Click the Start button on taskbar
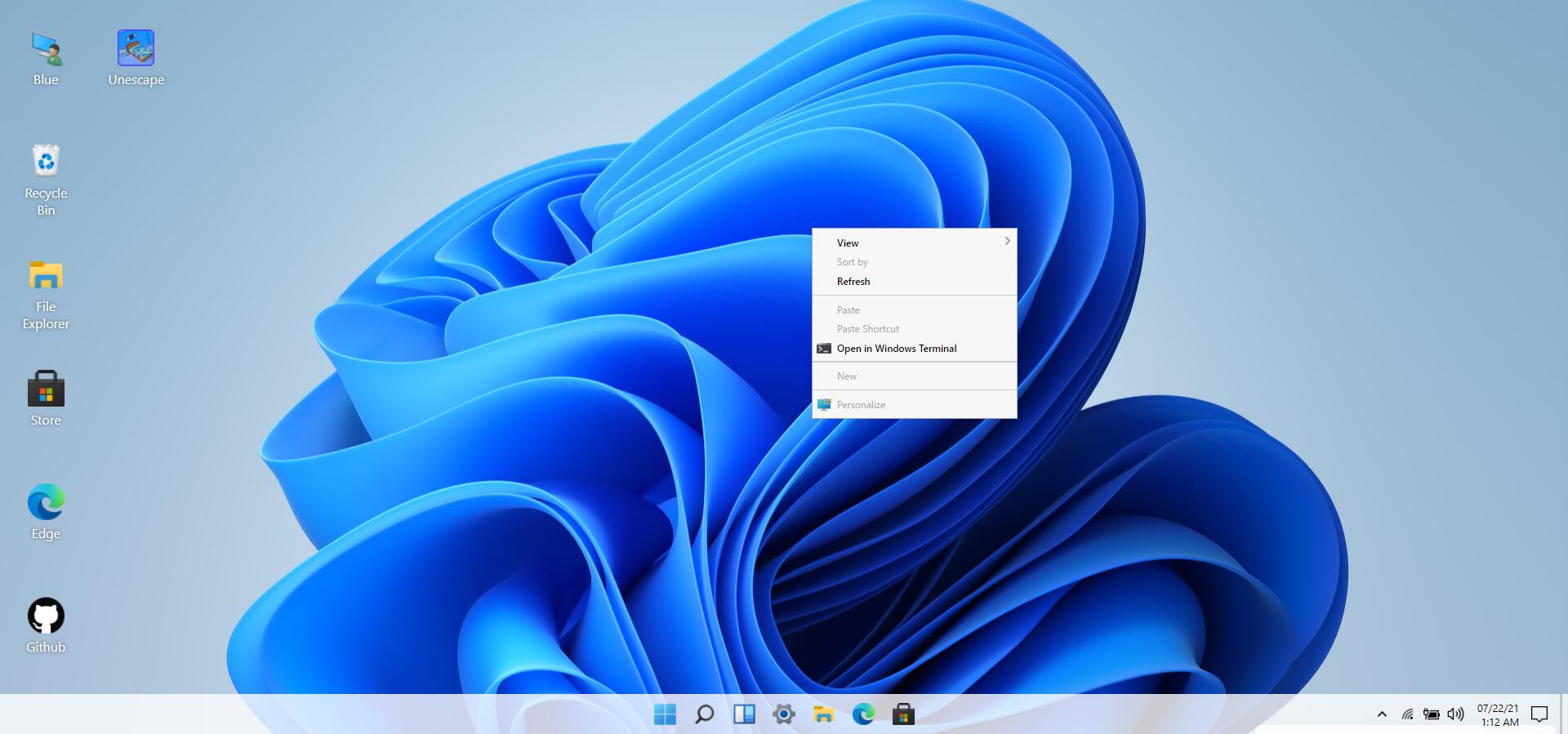This screenshot has height=734, width=1568. pyautogui.click(x=665, y=714)
